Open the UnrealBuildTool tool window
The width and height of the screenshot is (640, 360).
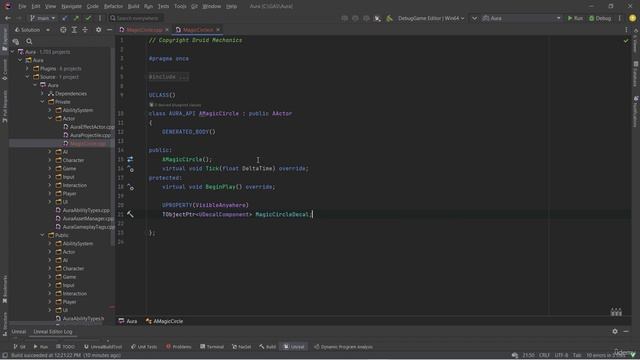point(103,347)
